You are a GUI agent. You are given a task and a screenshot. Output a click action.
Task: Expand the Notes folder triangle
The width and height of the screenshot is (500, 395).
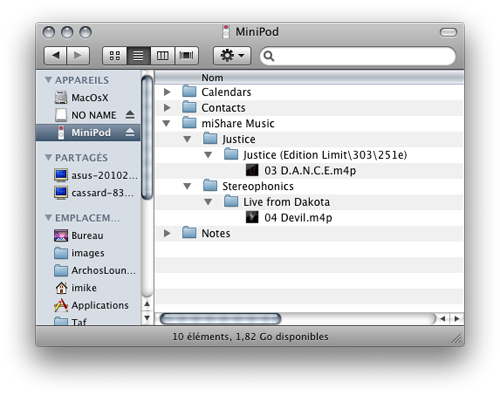click(x=167, y=233)
